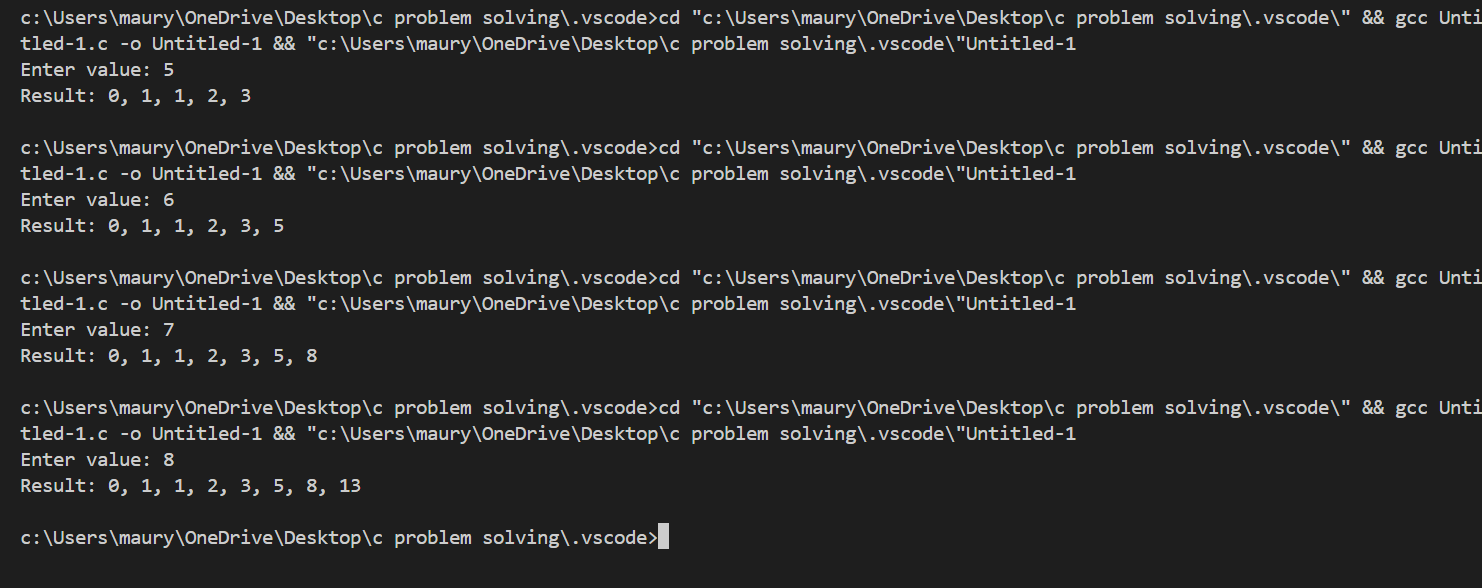Click the cursor at the final empty prompt
This screenshot has height=588, width=1482.
(x=663, y=538)
